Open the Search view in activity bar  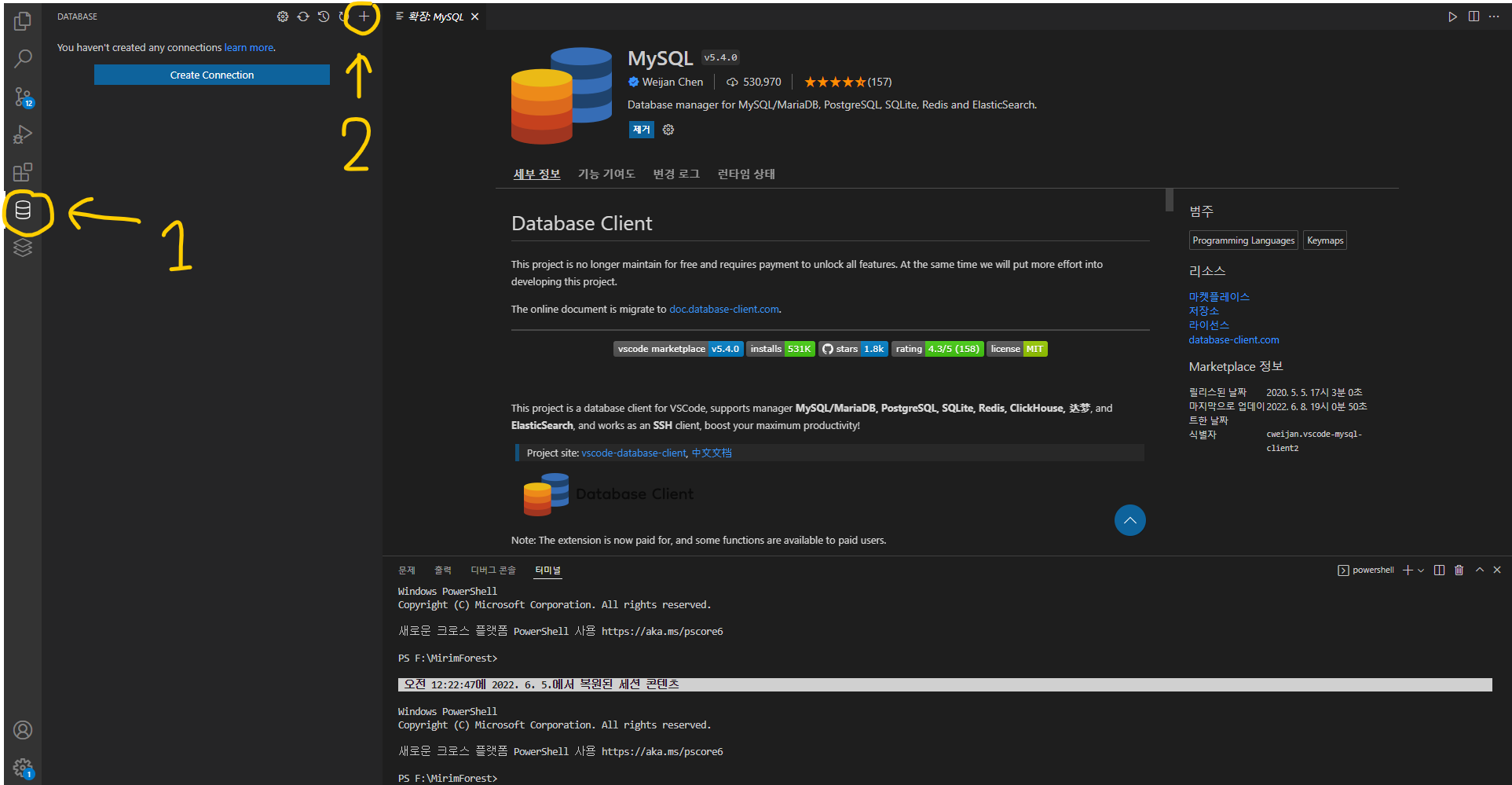pos(23,59)
